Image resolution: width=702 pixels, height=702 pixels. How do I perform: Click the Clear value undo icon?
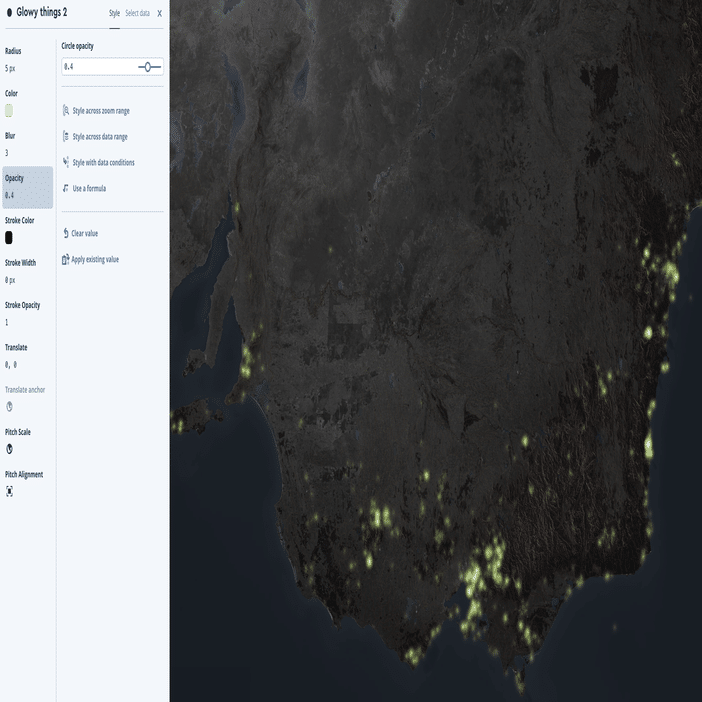point(66,233)
